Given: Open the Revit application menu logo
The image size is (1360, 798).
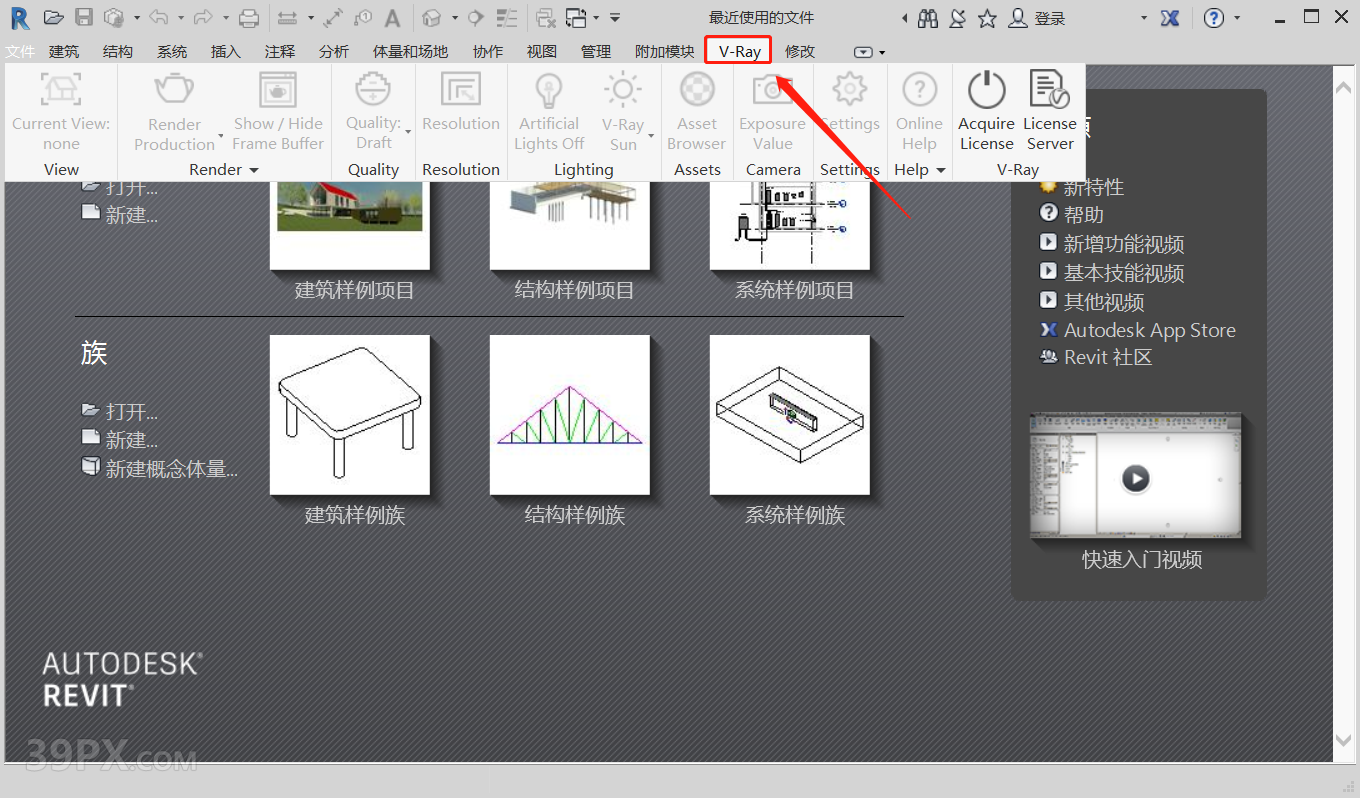Looking at the screenshot, I should point(20,18).
